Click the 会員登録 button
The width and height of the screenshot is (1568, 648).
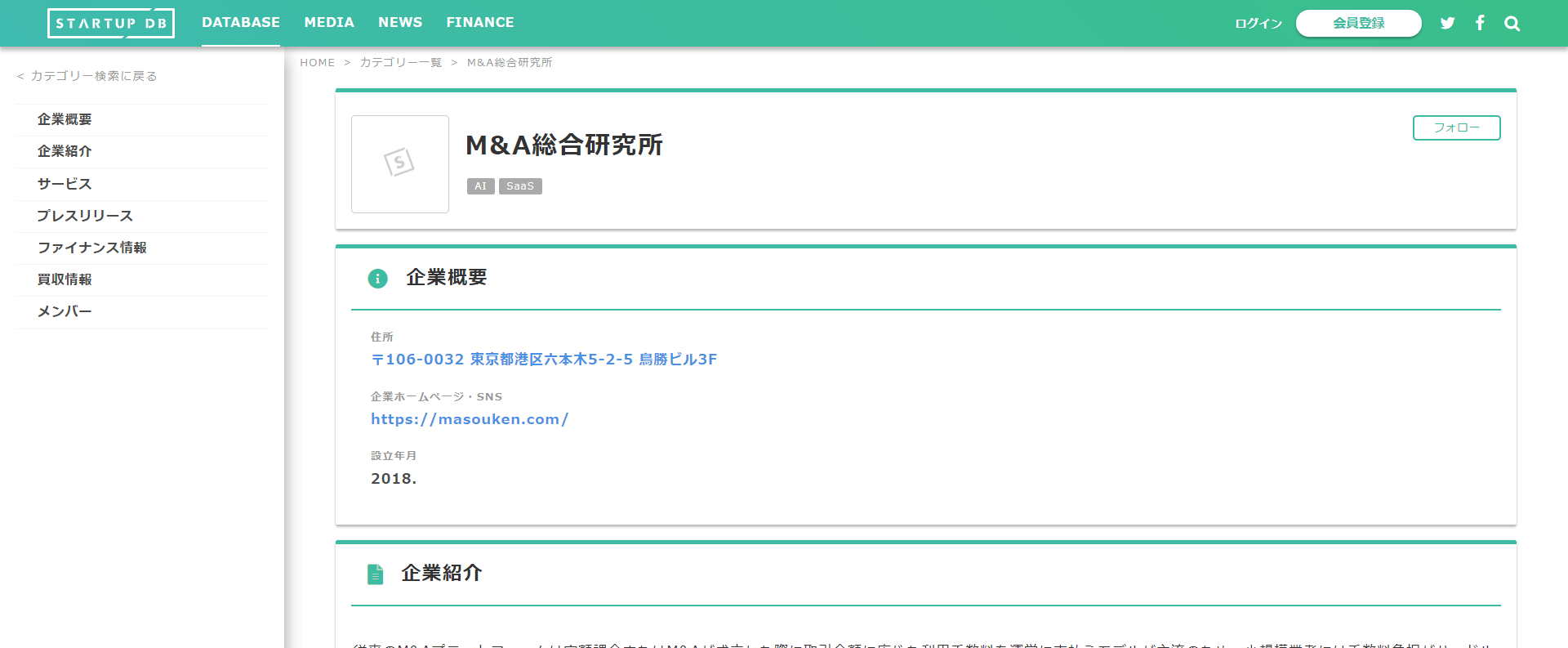point(1359,23)
